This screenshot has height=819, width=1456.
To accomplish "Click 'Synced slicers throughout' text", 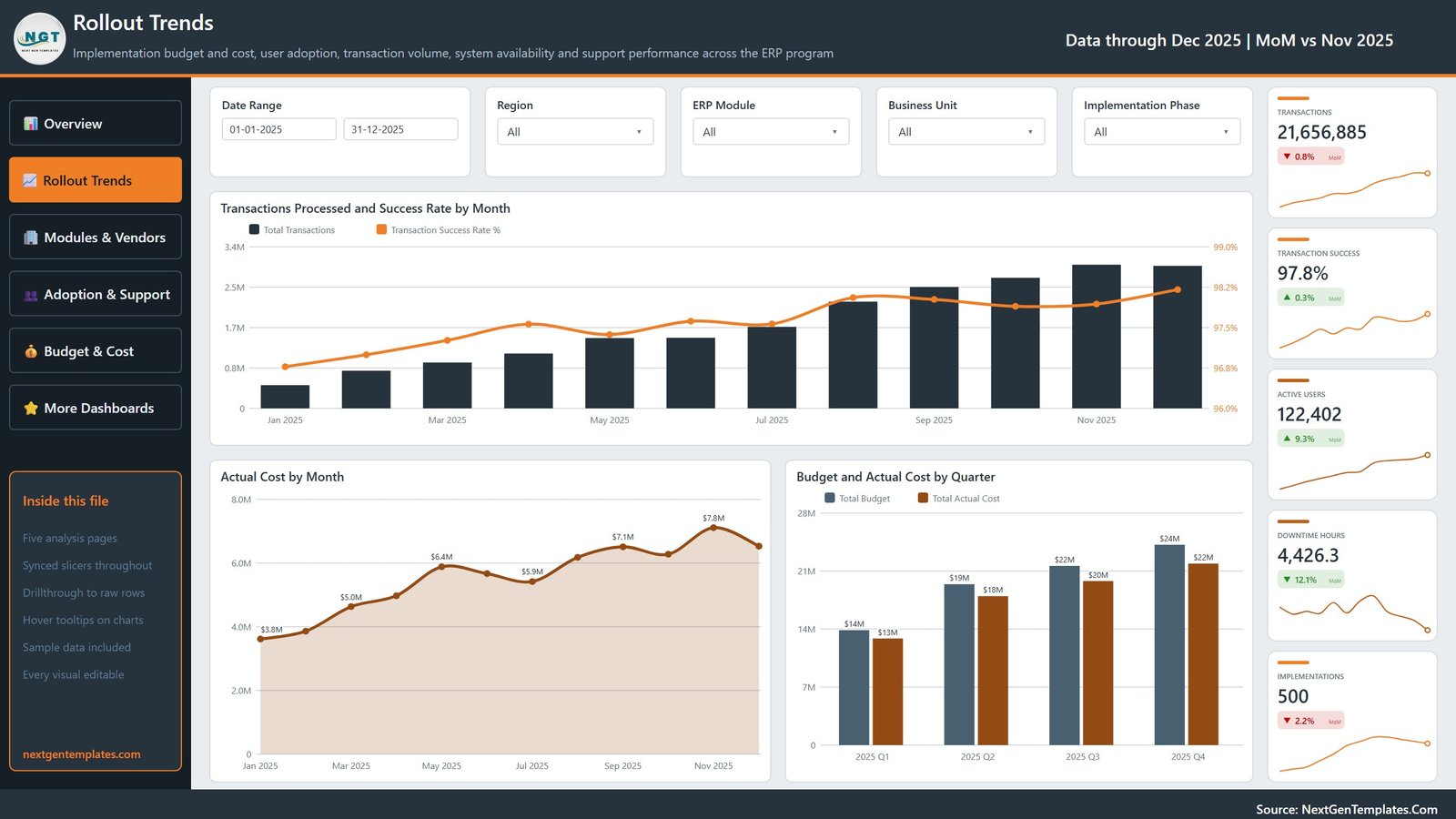I will point(87,566).
